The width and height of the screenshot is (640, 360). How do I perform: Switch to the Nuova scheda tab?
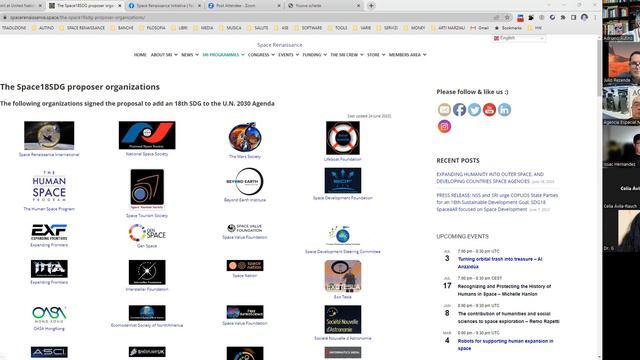[x=323, y=6]
